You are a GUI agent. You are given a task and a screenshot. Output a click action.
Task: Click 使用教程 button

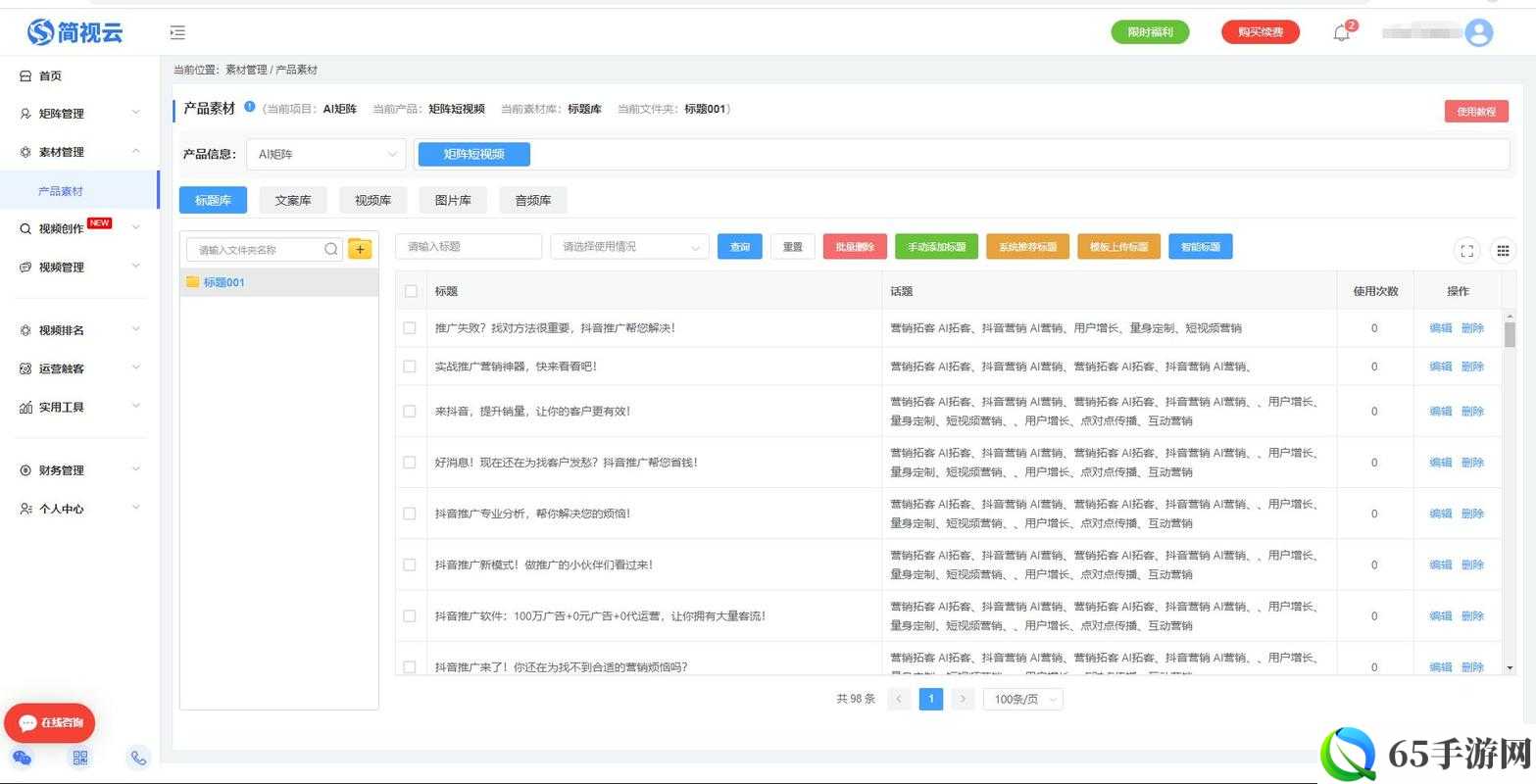click(x=1476, y=112)
